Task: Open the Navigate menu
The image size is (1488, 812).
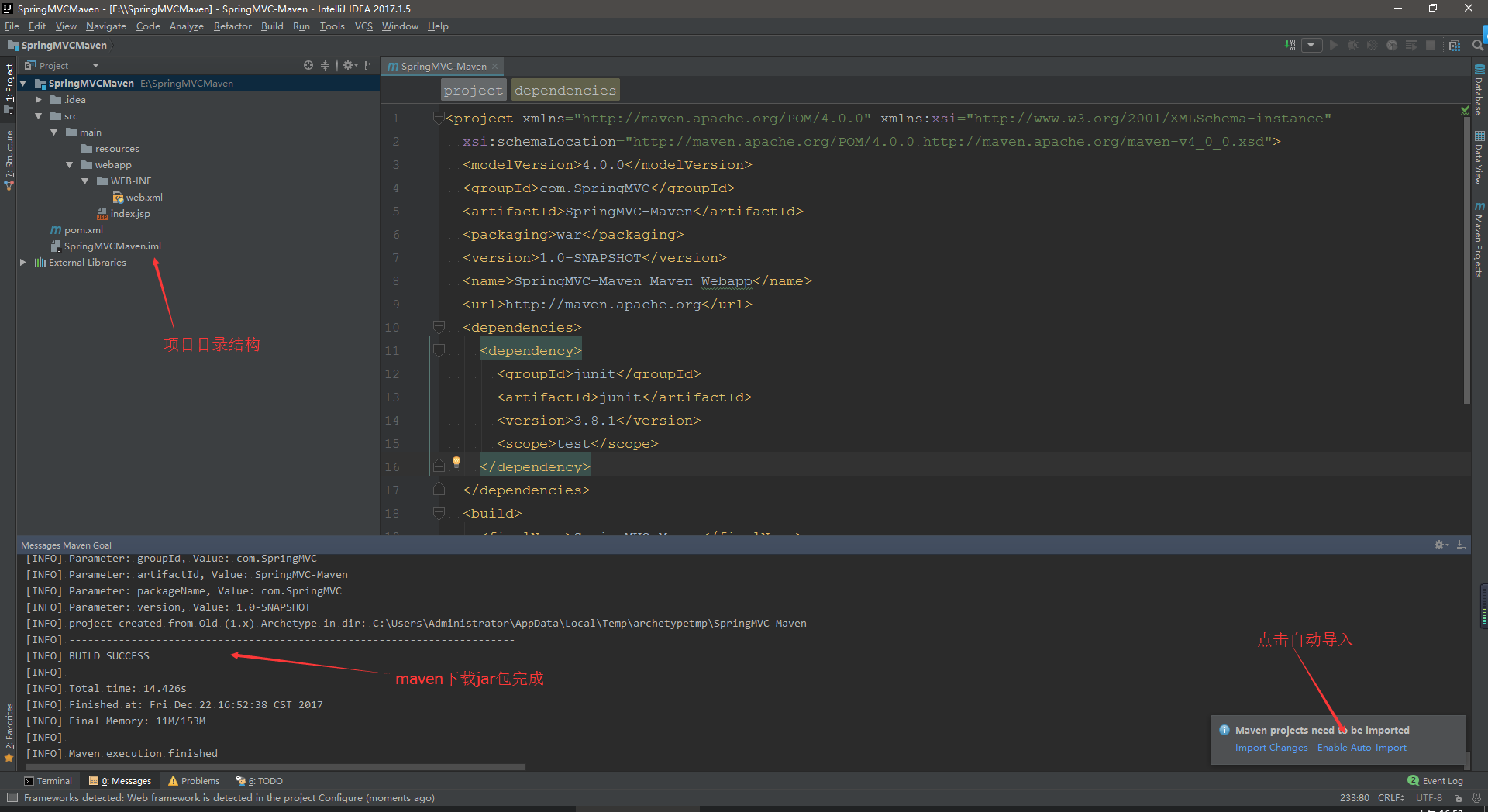Action: 106,26
